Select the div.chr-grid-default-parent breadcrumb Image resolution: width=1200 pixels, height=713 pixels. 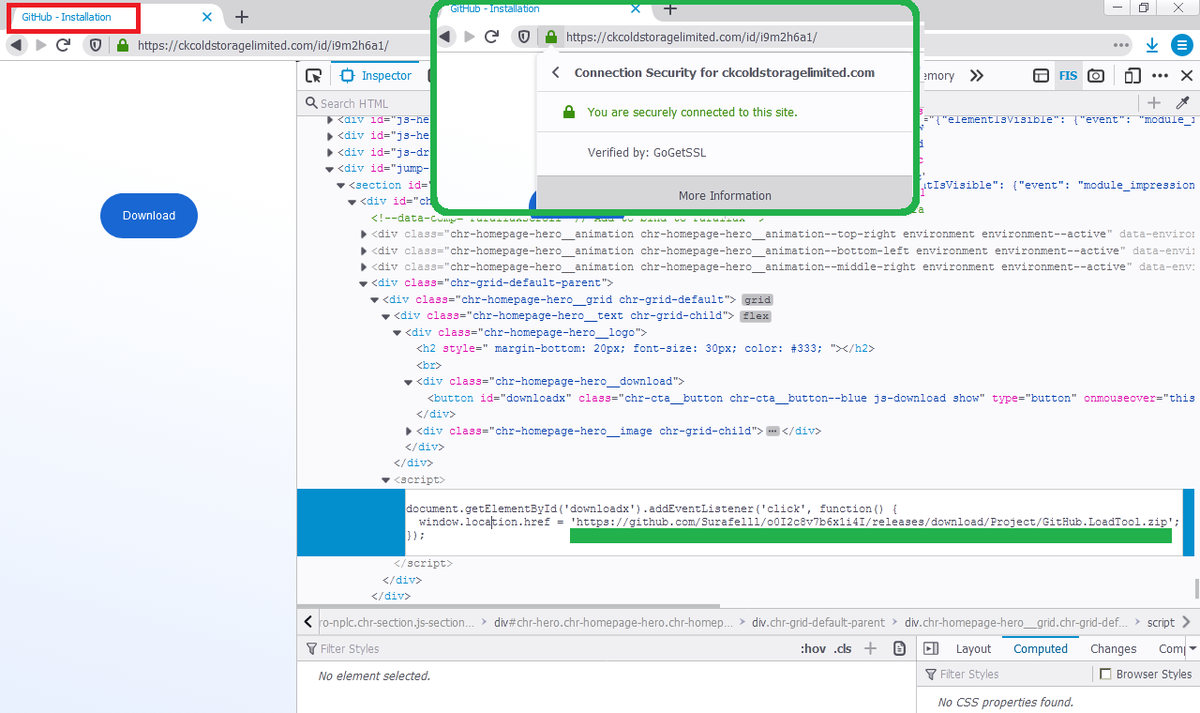(818, 622)
